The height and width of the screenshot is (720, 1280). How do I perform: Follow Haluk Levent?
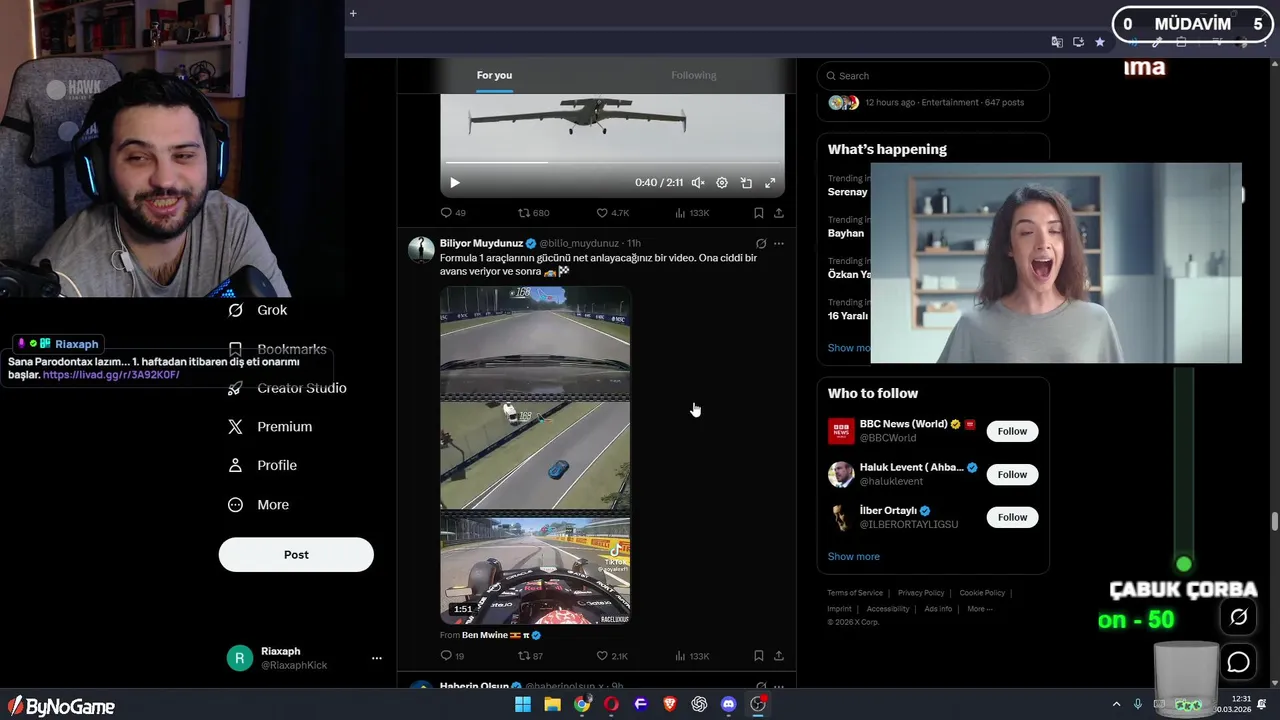pos(1012,475)
